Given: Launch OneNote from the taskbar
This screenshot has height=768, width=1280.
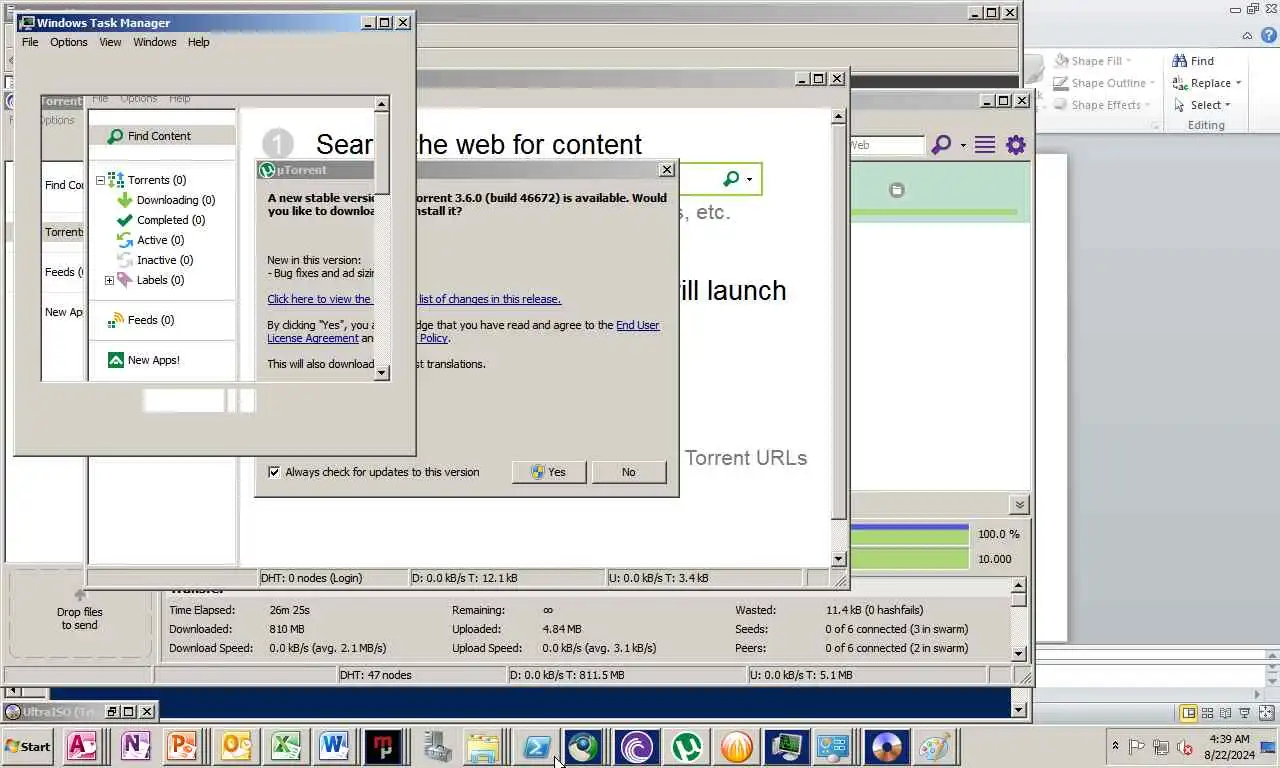Looking at the screenshot, I should point(133,746).
